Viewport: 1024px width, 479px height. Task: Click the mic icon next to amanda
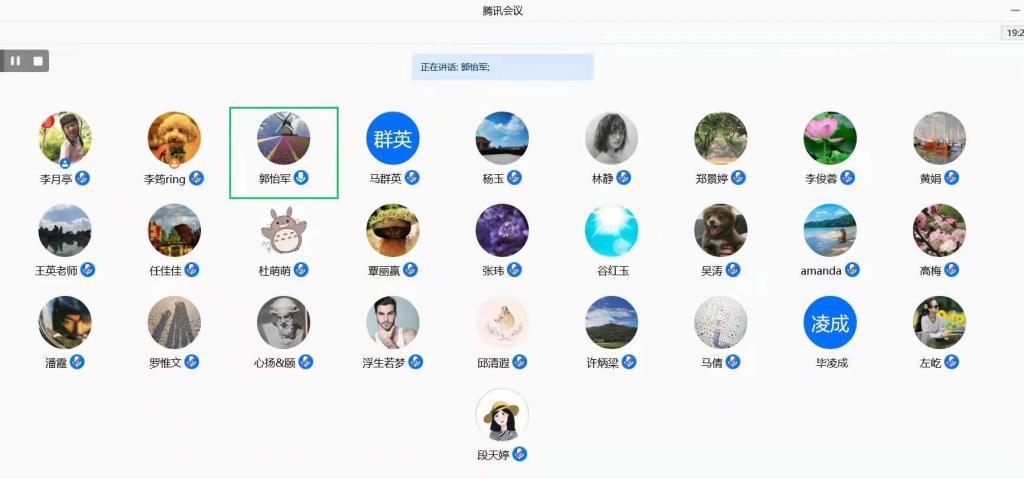(852, 270)
